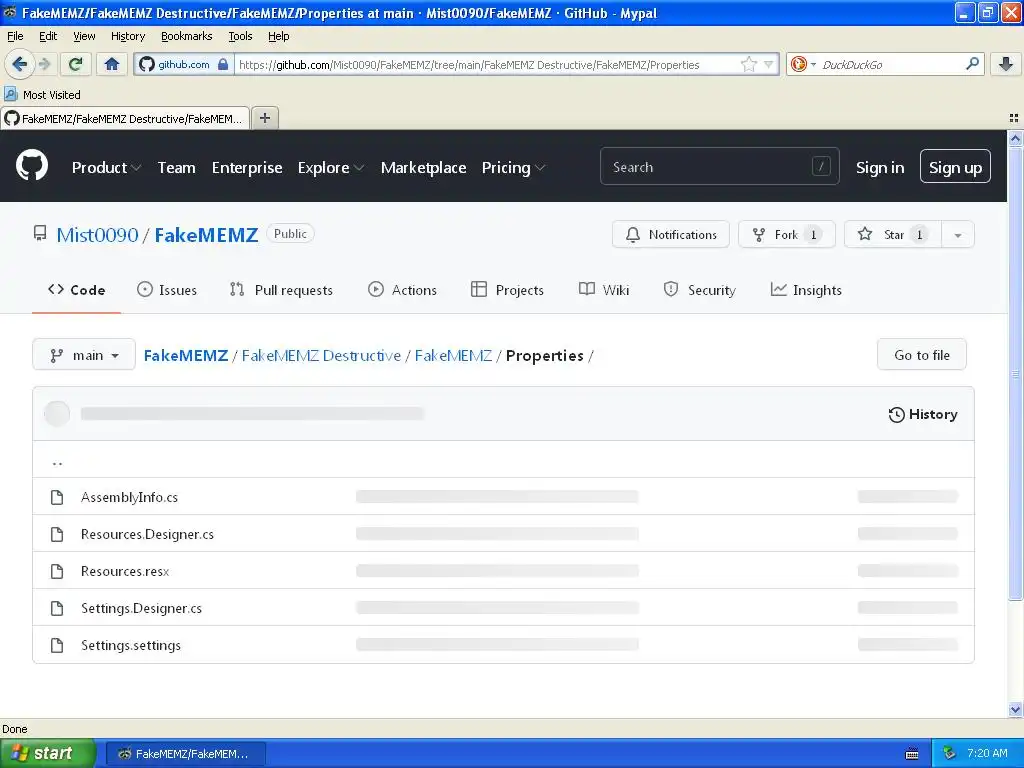Open the AssemblyInfo.cs file
Viewport: 1024px width, 768px height.
click(129, 497)
